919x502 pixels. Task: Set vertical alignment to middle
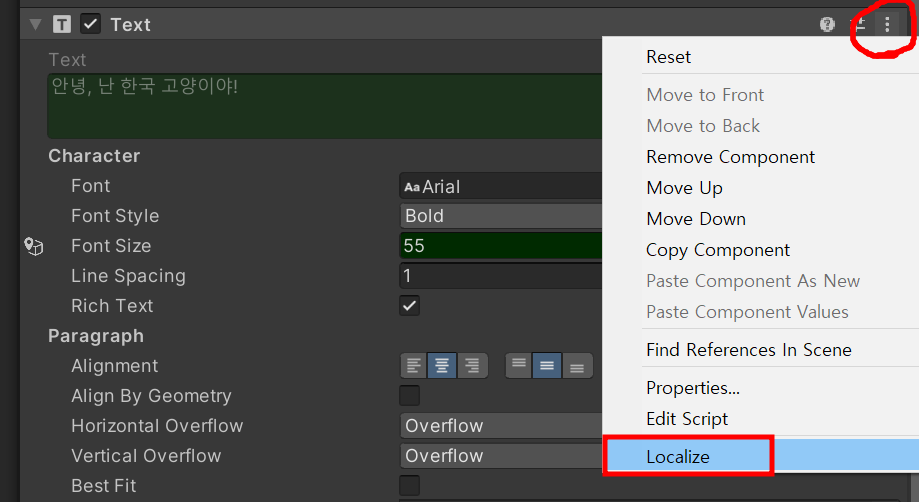[x=547, y=366]
